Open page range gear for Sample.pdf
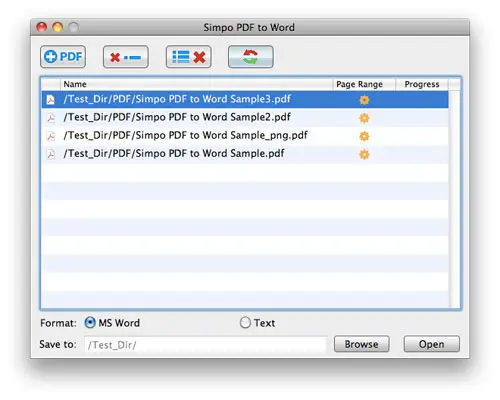This screenshot has width=500, height=400. pos(364,154)
